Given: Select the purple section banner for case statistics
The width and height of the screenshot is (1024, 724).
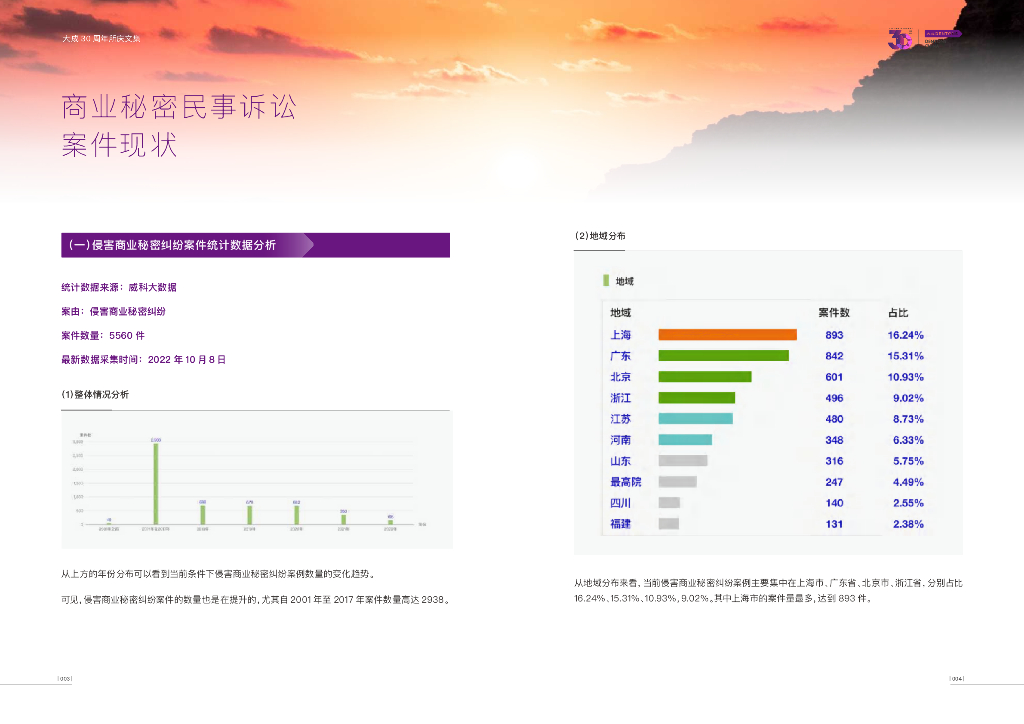Looking at the screenshot, I should click(255, 245).
